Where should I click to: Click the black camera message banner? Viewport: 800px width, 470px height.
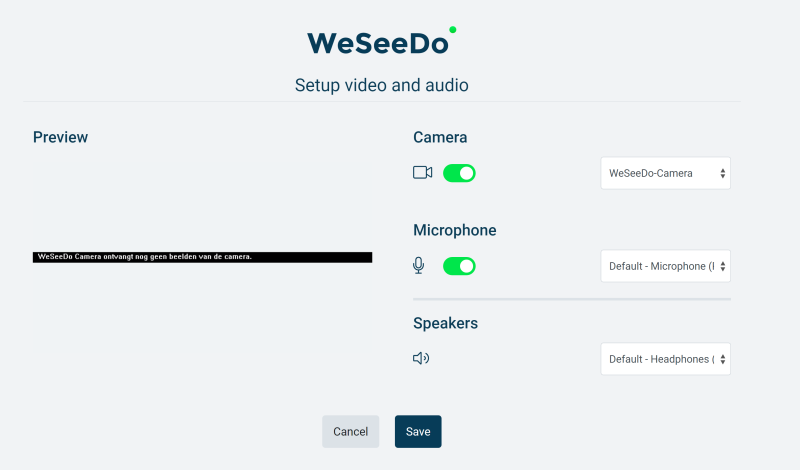pos(202,257)
